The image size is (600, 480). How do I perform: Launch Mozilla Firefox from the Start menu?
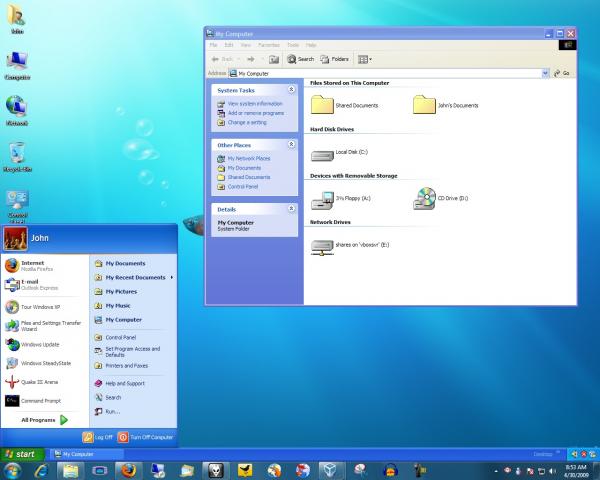pyautogui.click(x=31, y=265)
